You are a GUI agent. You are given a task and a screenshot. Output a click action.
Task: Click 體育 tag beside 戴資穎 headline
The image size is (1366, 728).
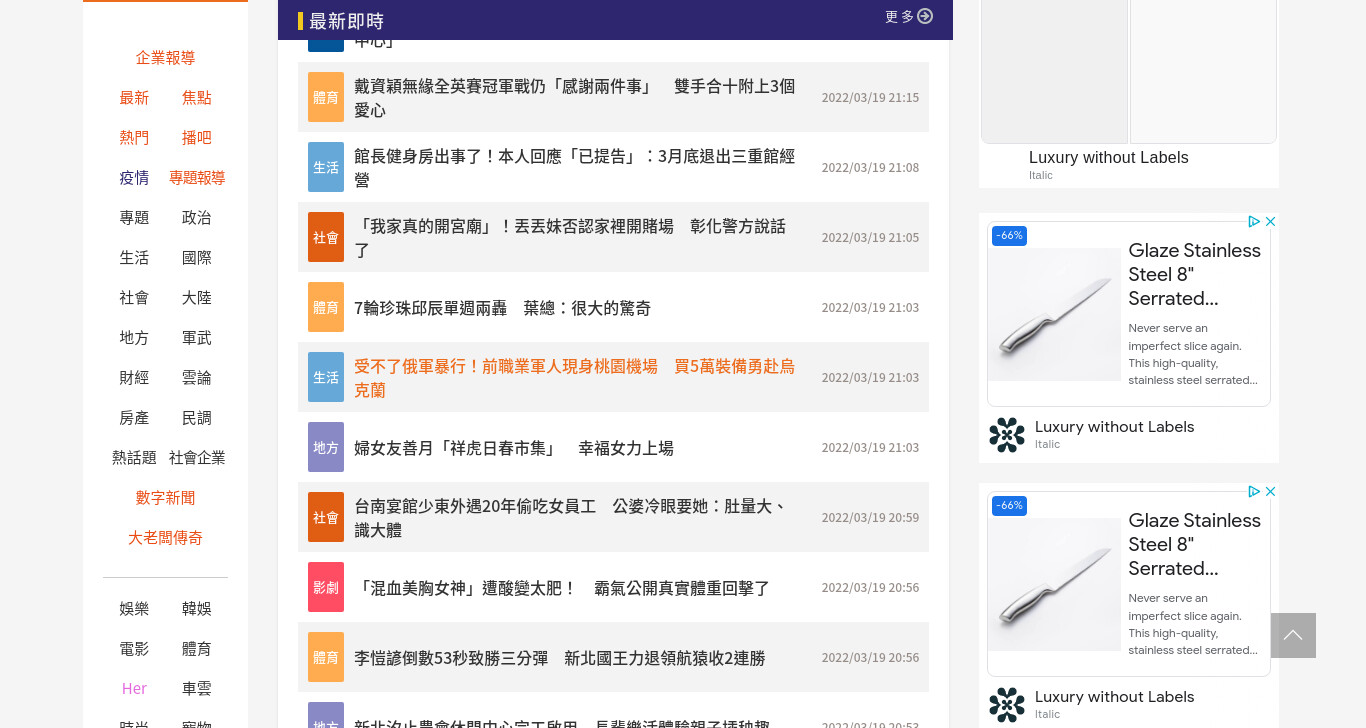click(x=326, y=97)
